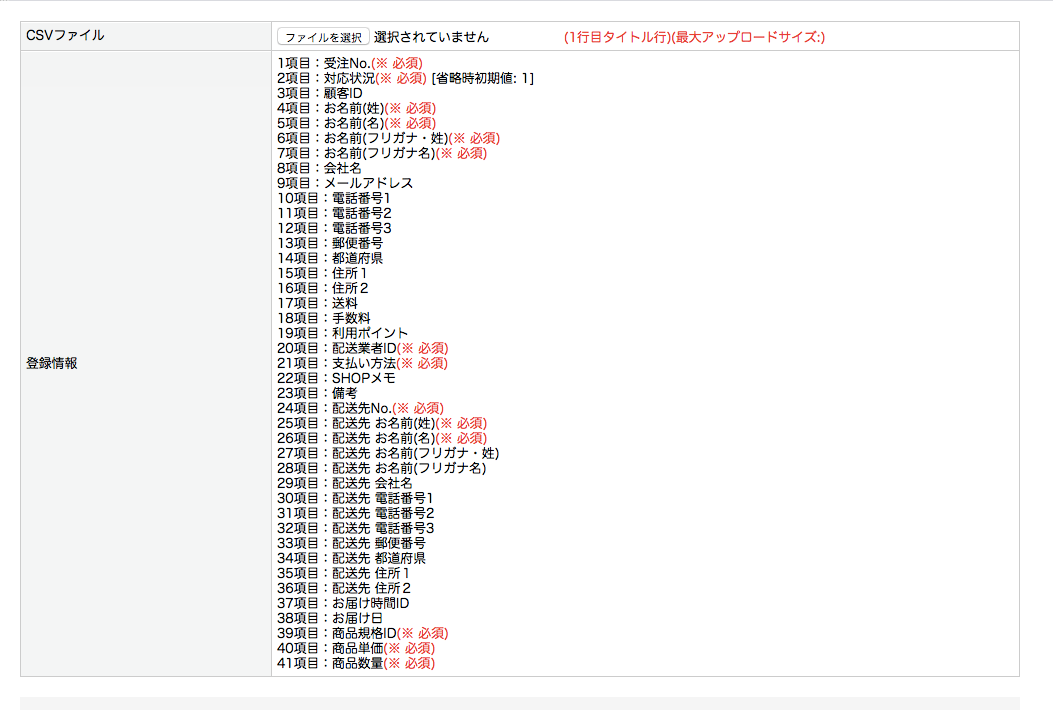Click the 17項目 送料 entry

[317, 303]
